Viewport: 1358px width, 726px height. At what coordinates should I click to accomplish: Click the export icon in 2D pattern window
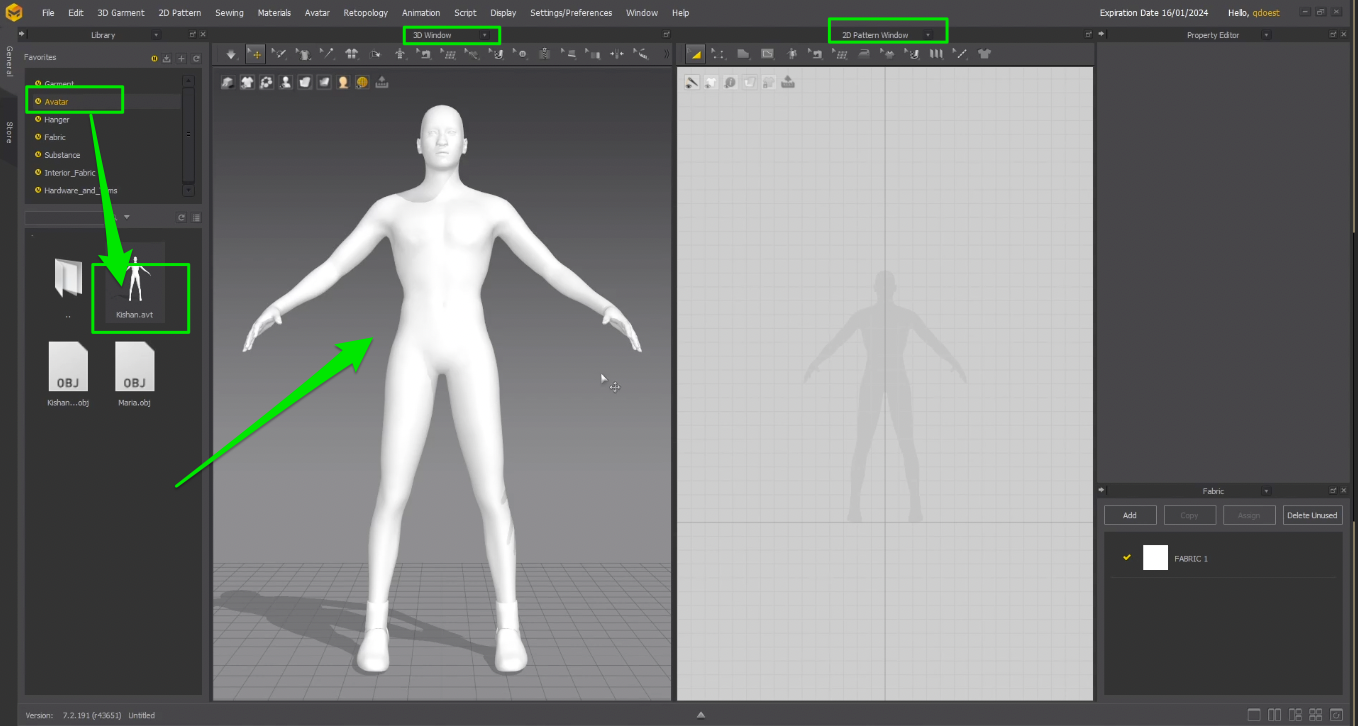click(787, 82)
